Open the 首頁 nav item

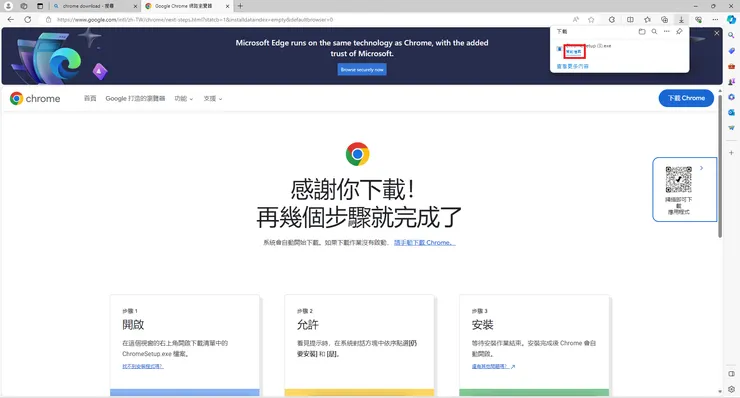pos(90,98)
